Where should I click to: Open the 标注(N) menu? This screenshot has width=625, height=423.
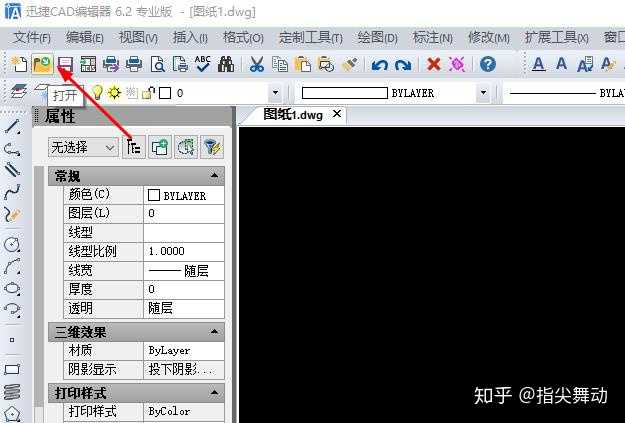coord(432,38)
